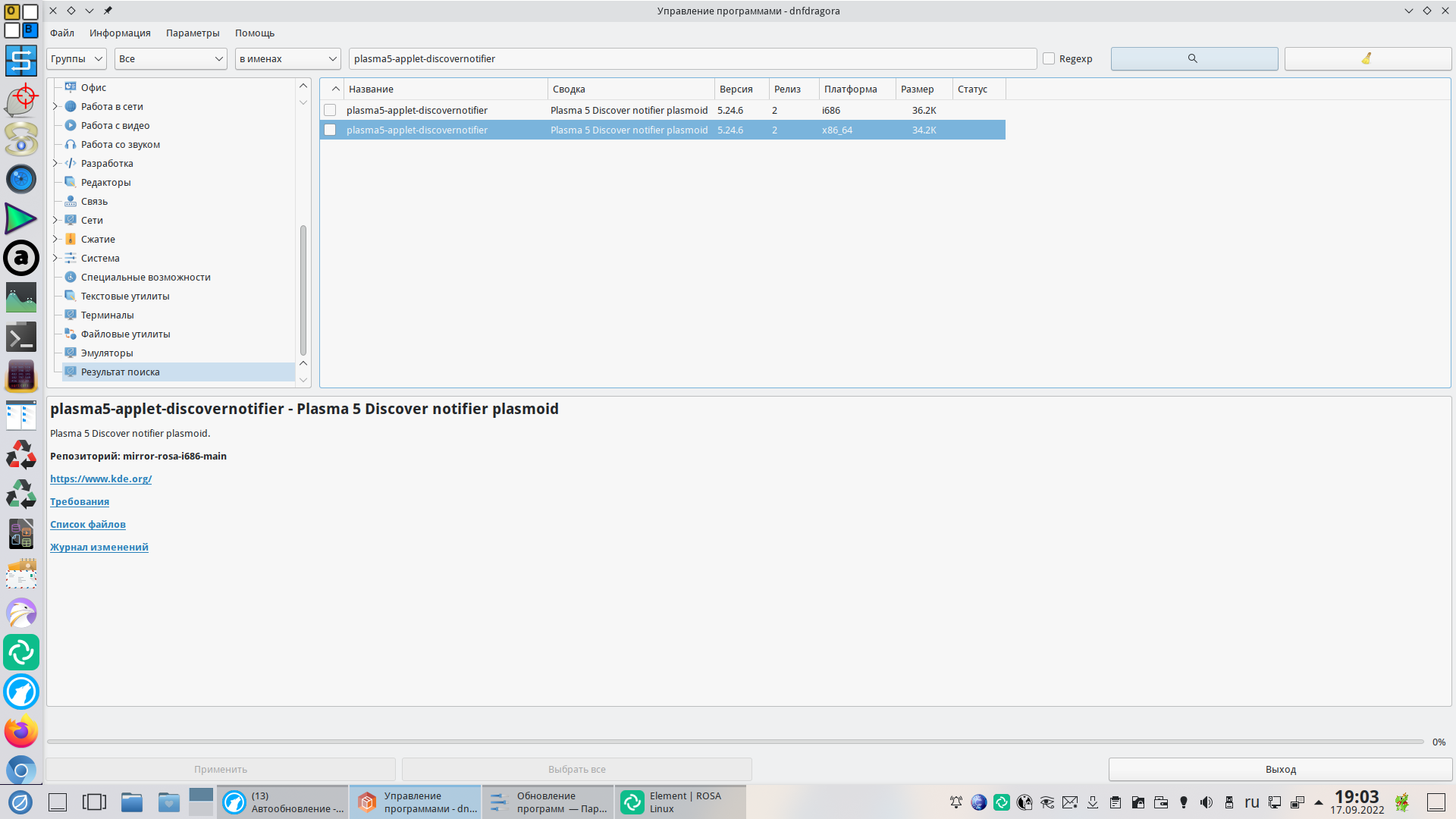Open the 'в именах' search scope dropdown
Viewport: 1456px width, 819px height.
click(287, 58)
